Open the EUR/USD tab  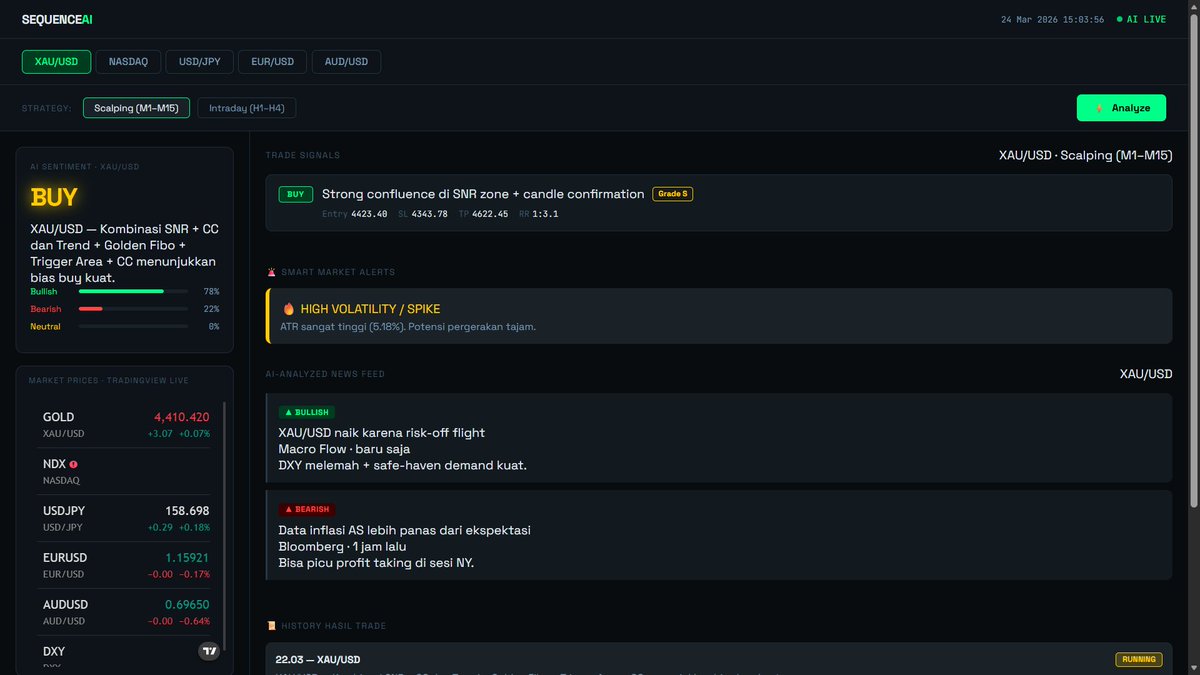(273, 62)
